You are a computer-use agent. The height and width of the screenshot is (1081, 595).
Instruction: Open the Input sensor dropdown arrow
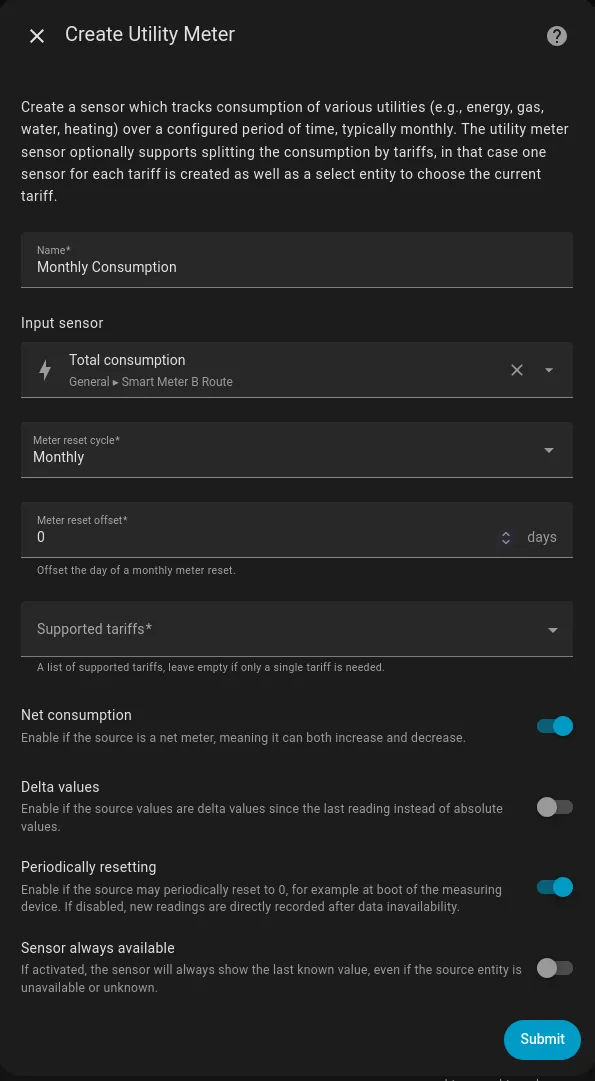point(549,370)
